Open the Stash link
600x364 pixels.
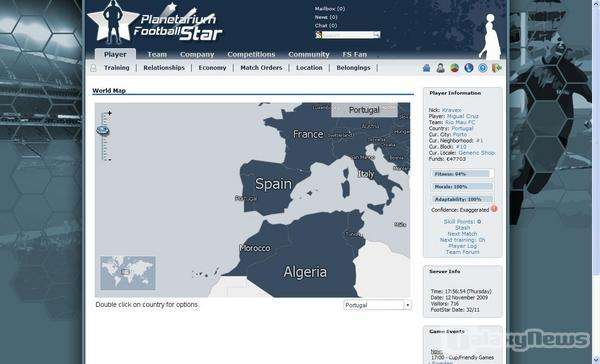coord(462,228)
